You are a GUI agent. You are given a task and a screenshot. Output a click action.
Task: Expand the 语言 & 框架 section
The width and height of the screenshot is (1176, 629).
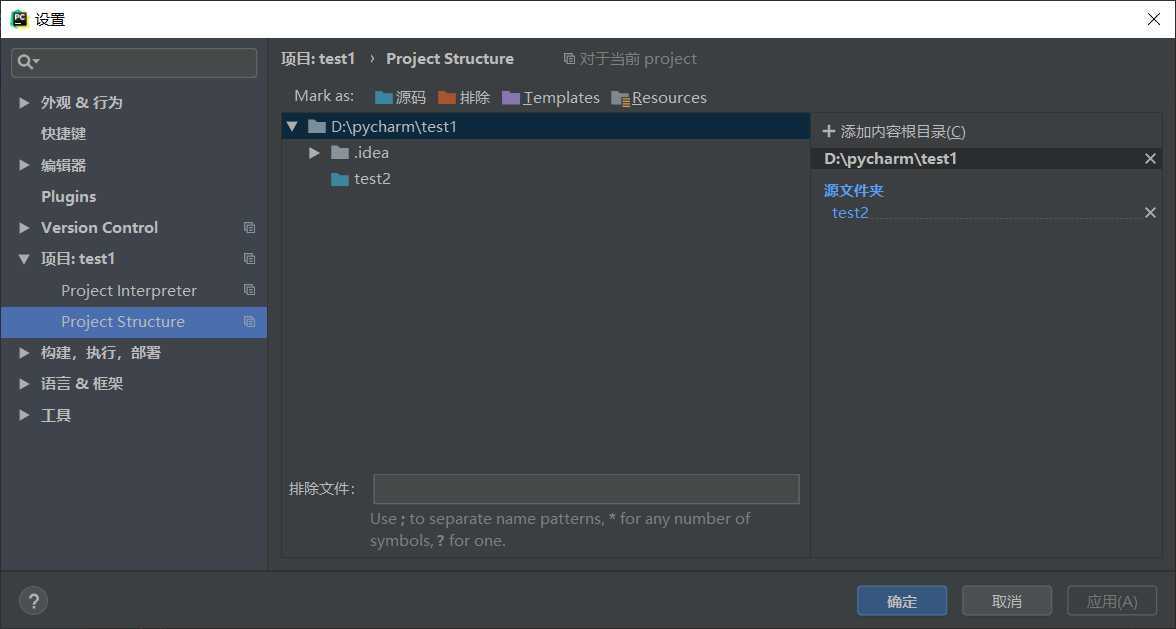point(24,384)
